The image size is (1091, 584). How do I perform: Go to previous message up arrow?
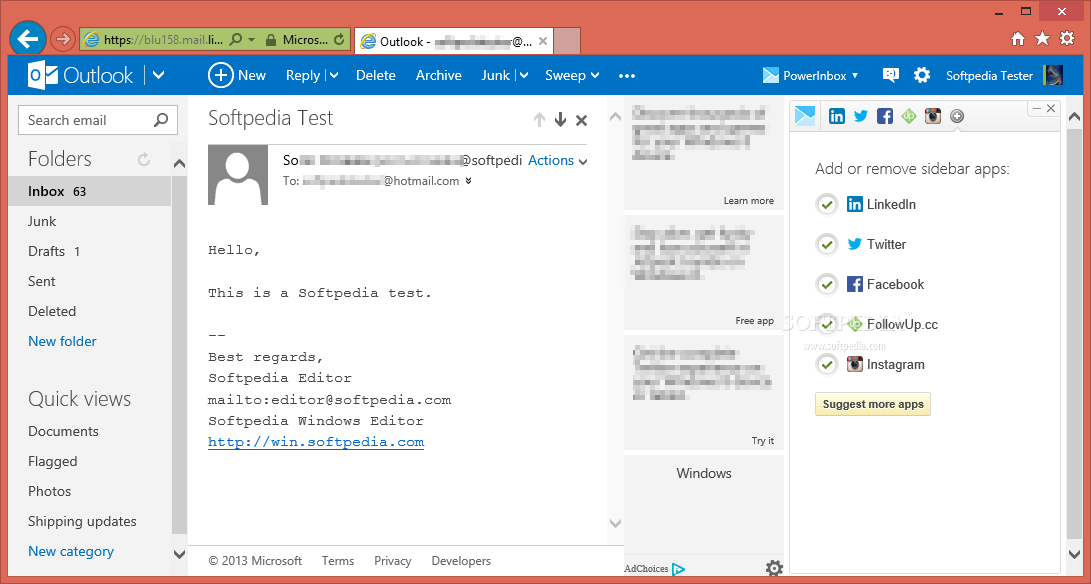539,120
